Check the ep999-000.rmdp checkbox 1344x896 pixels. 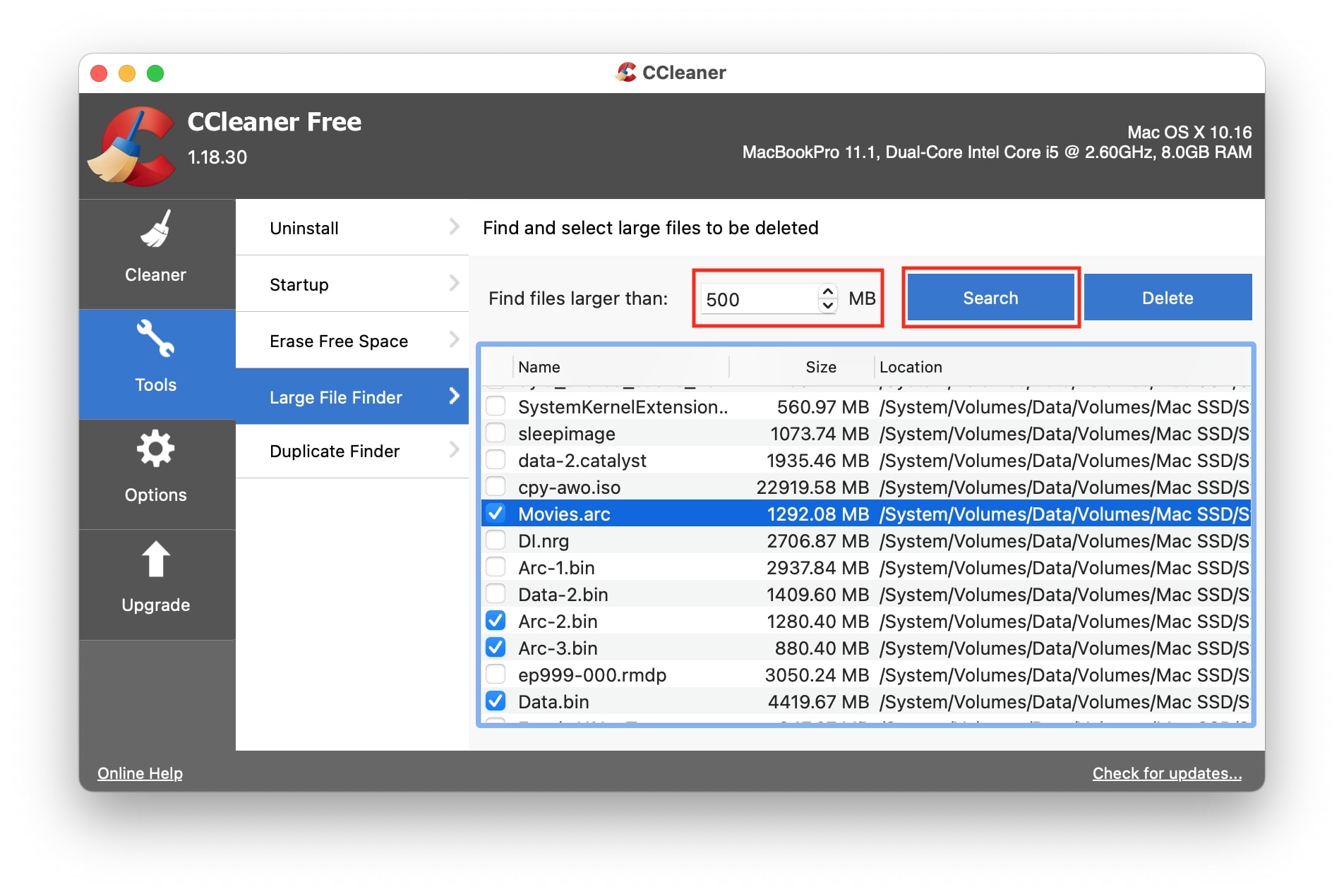[x=496, y=674]
